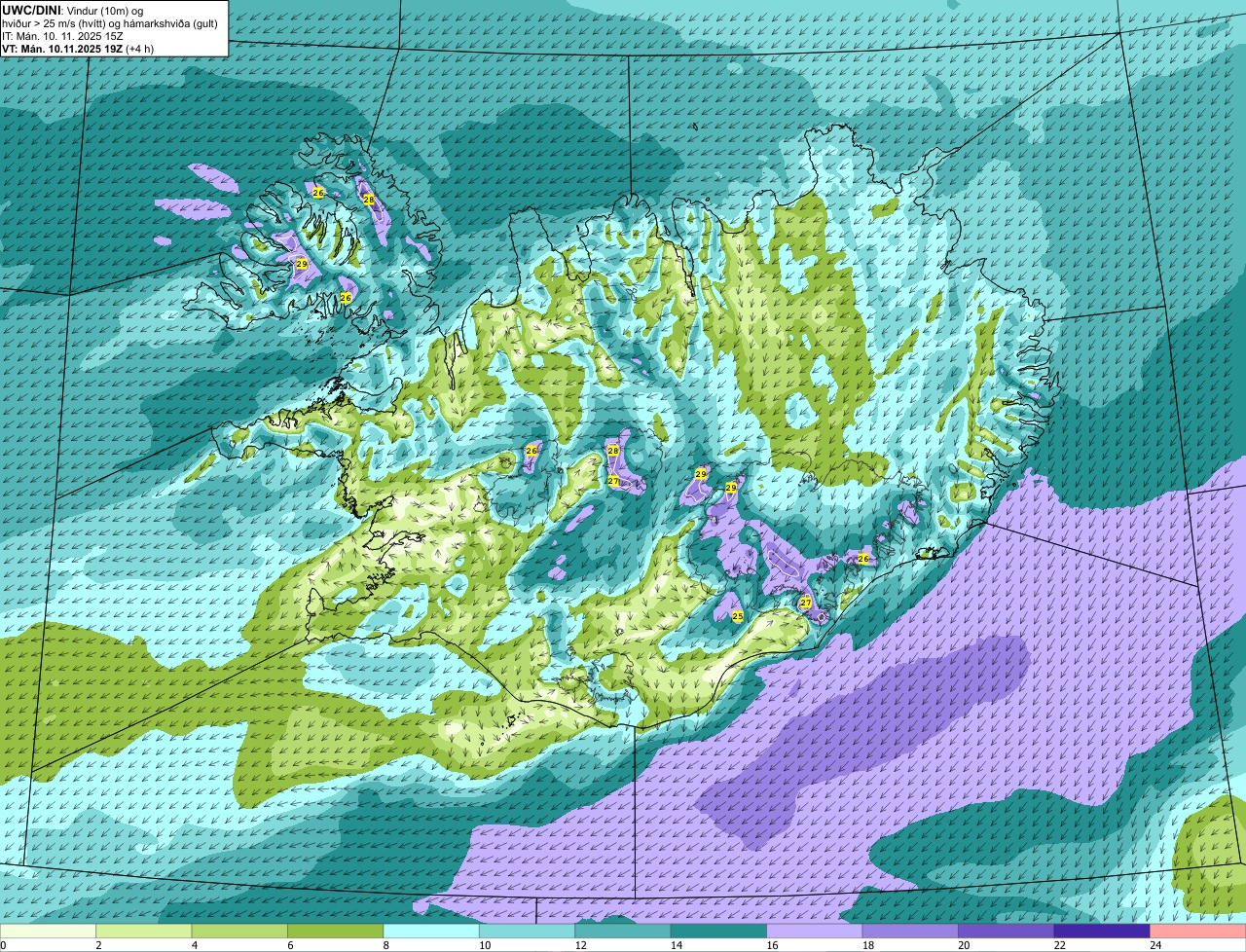Click the 16–18 m/s lavender legend swatch
This screenshot has height=952, width=1246.
tap(816, 931)
